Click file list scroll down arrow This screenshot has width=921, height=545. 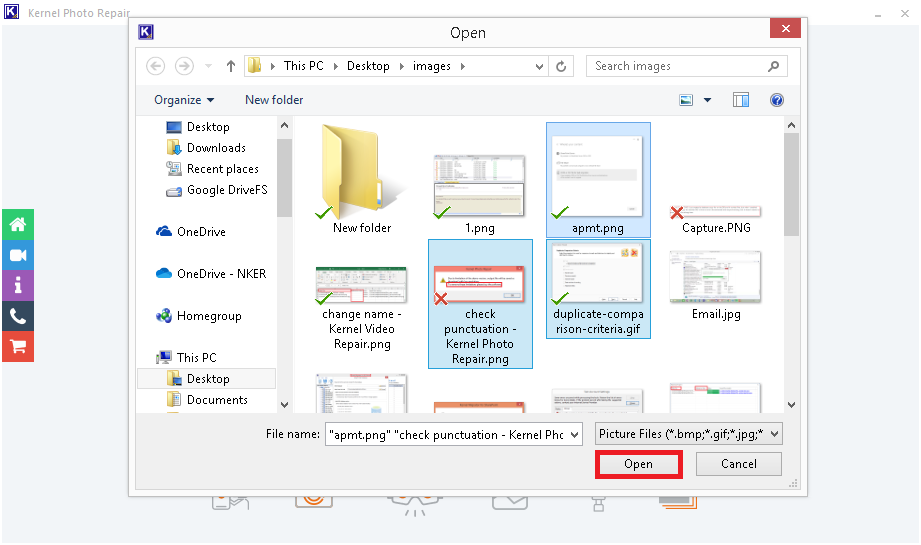(x=791, y=405)
